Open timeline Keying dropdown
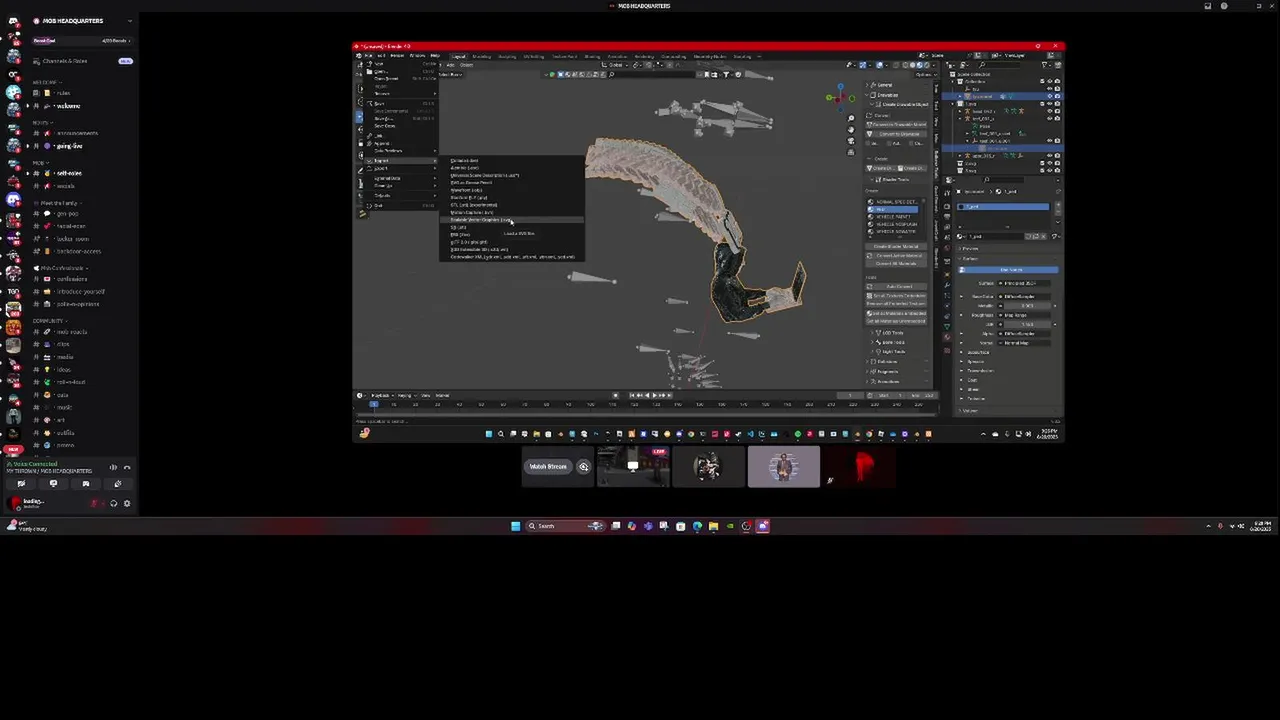 point(406,395)
